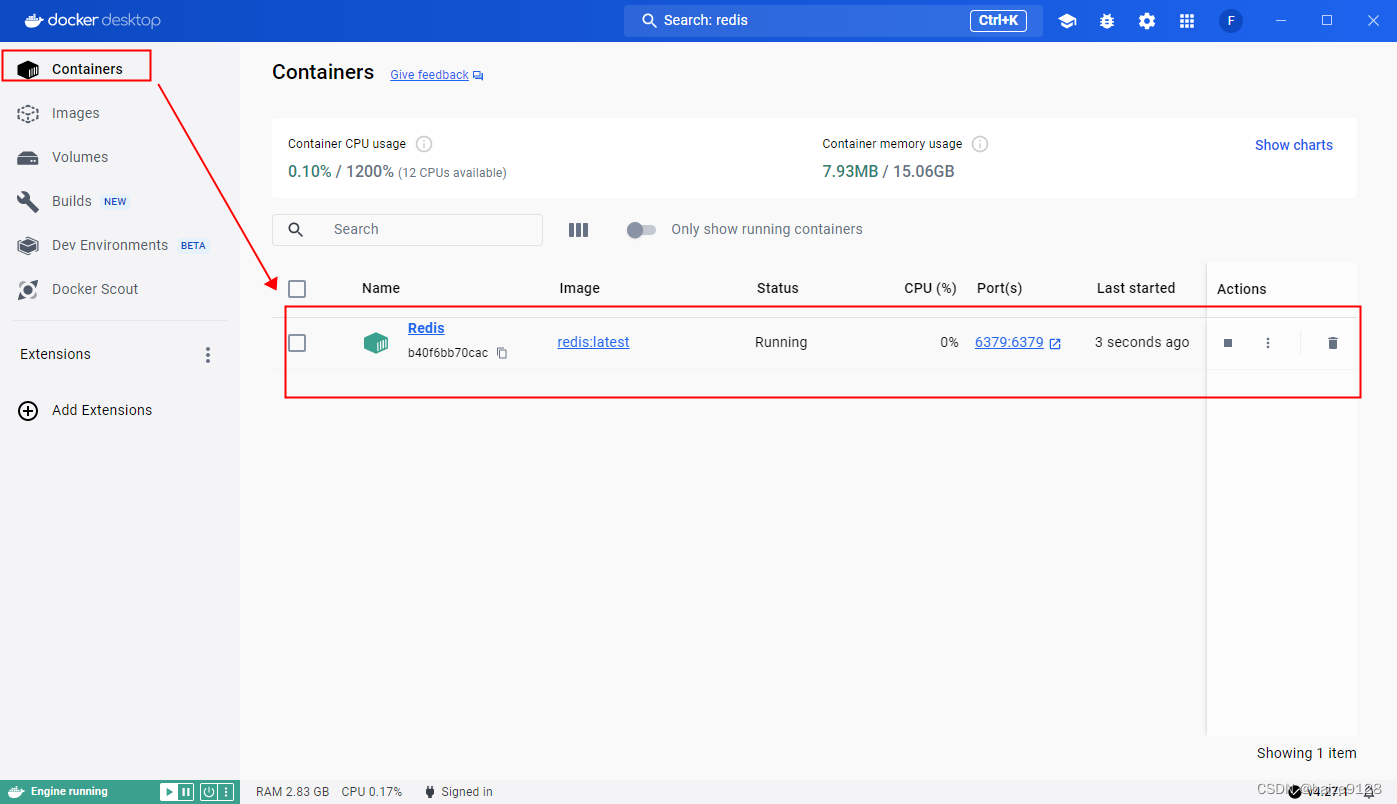
Task: Resume the Docker engine with play button
Action: pyautogui.click(x=168, y=792)
